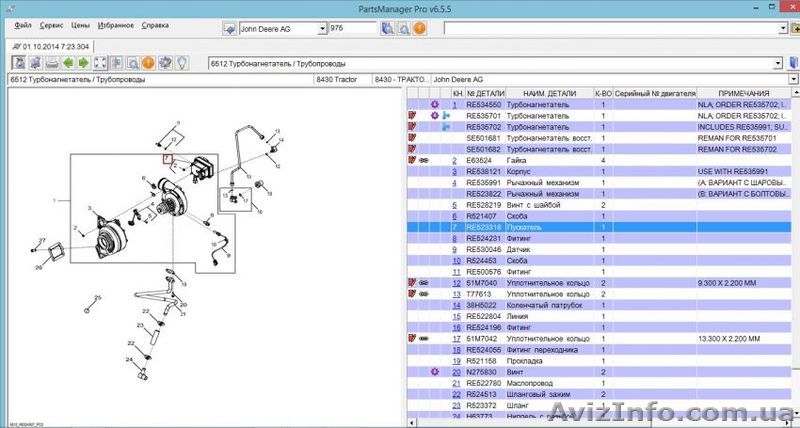Click the lightbulb icon in toolbar
800x428 pixels.
click(182, 64)
